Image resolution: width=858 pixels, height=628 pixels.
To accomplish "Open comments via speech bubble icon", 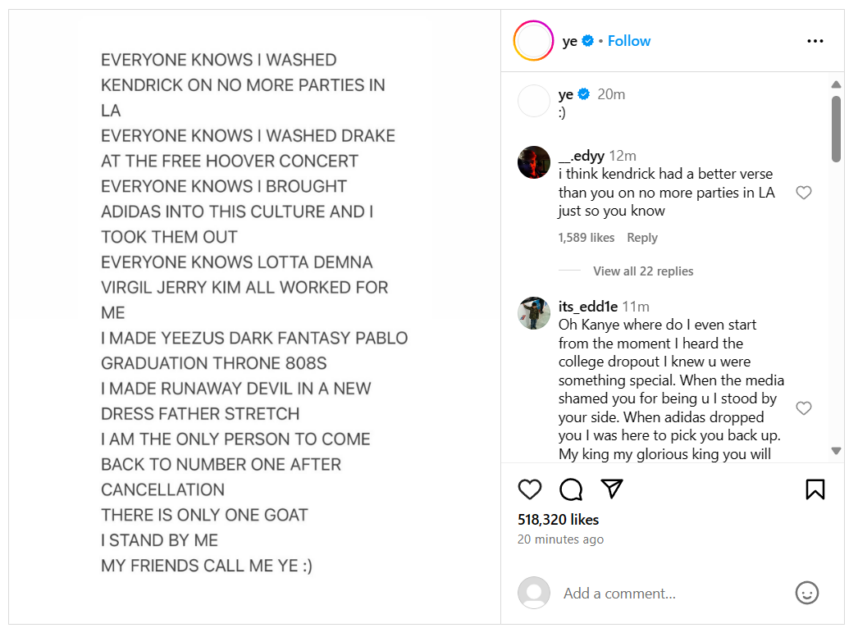I will [x=571, y=489].
